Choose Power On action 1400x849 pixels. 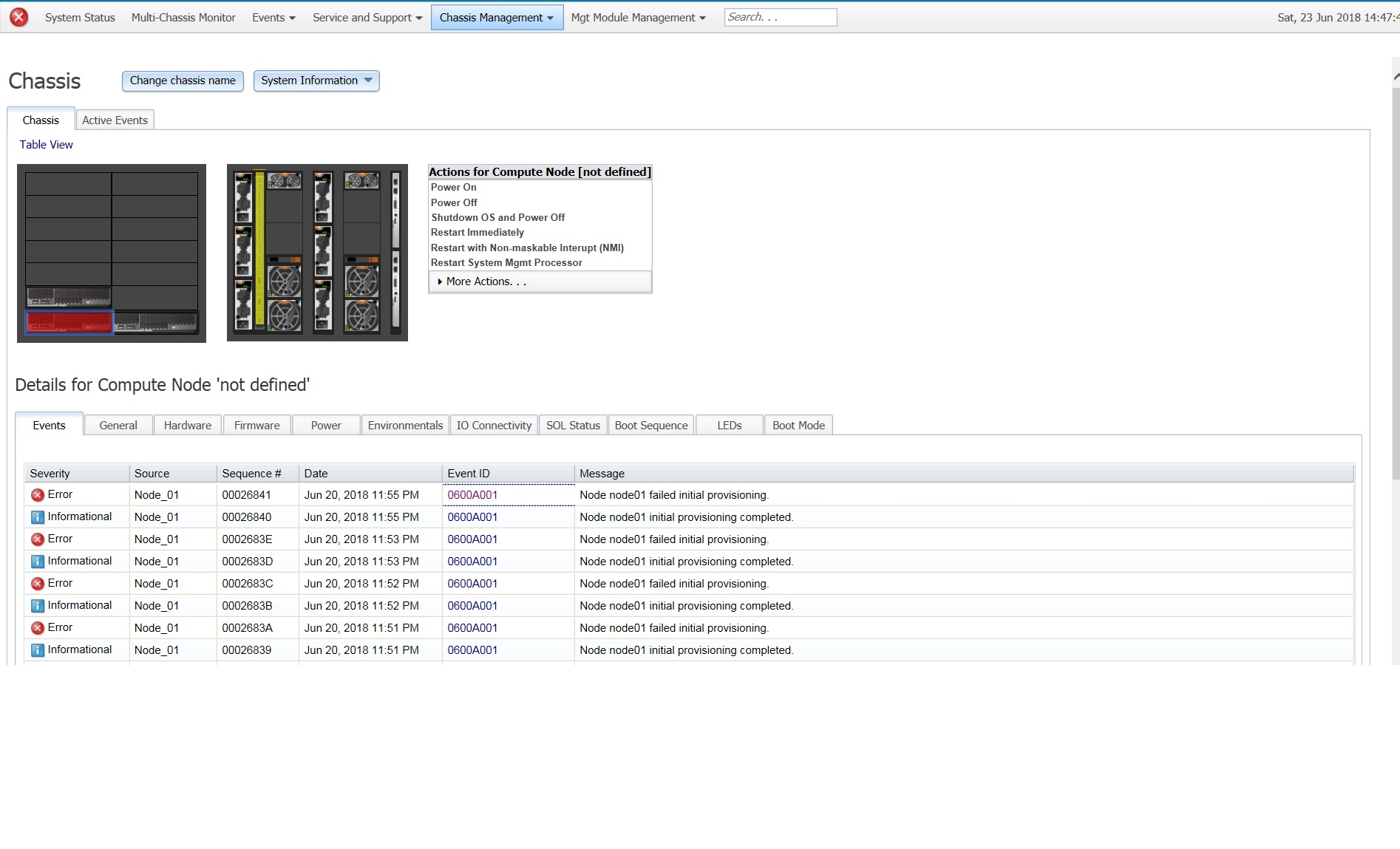(x=454, y=187)
